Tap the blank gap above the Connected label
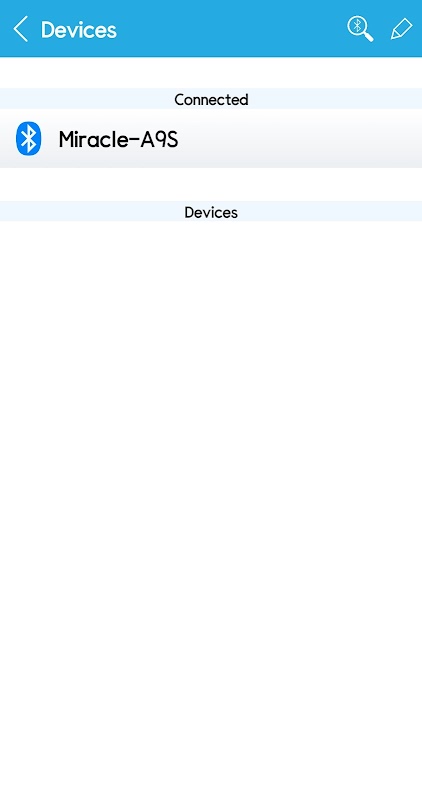 click(211, 72)
